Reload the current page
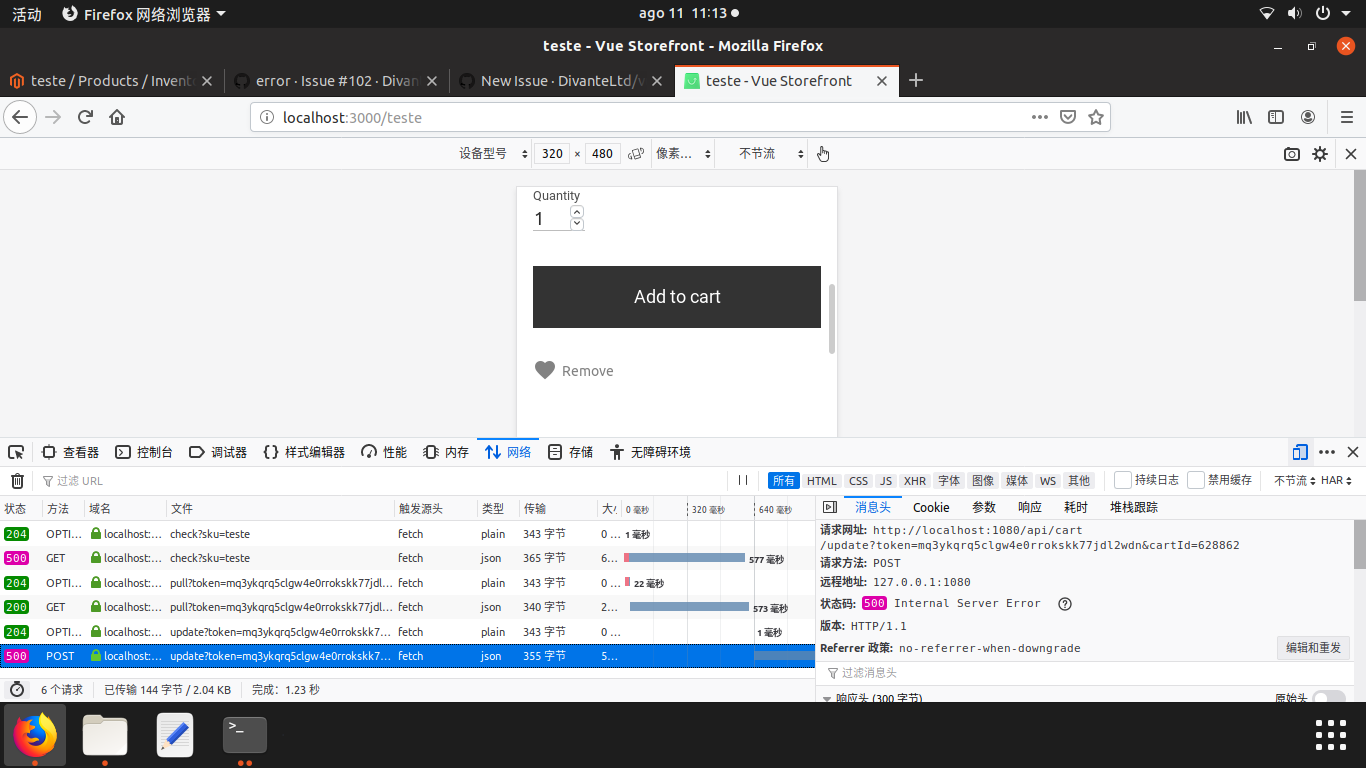Screen dimensions: 1366x768 pyautogui.click(x=86, y=117)
